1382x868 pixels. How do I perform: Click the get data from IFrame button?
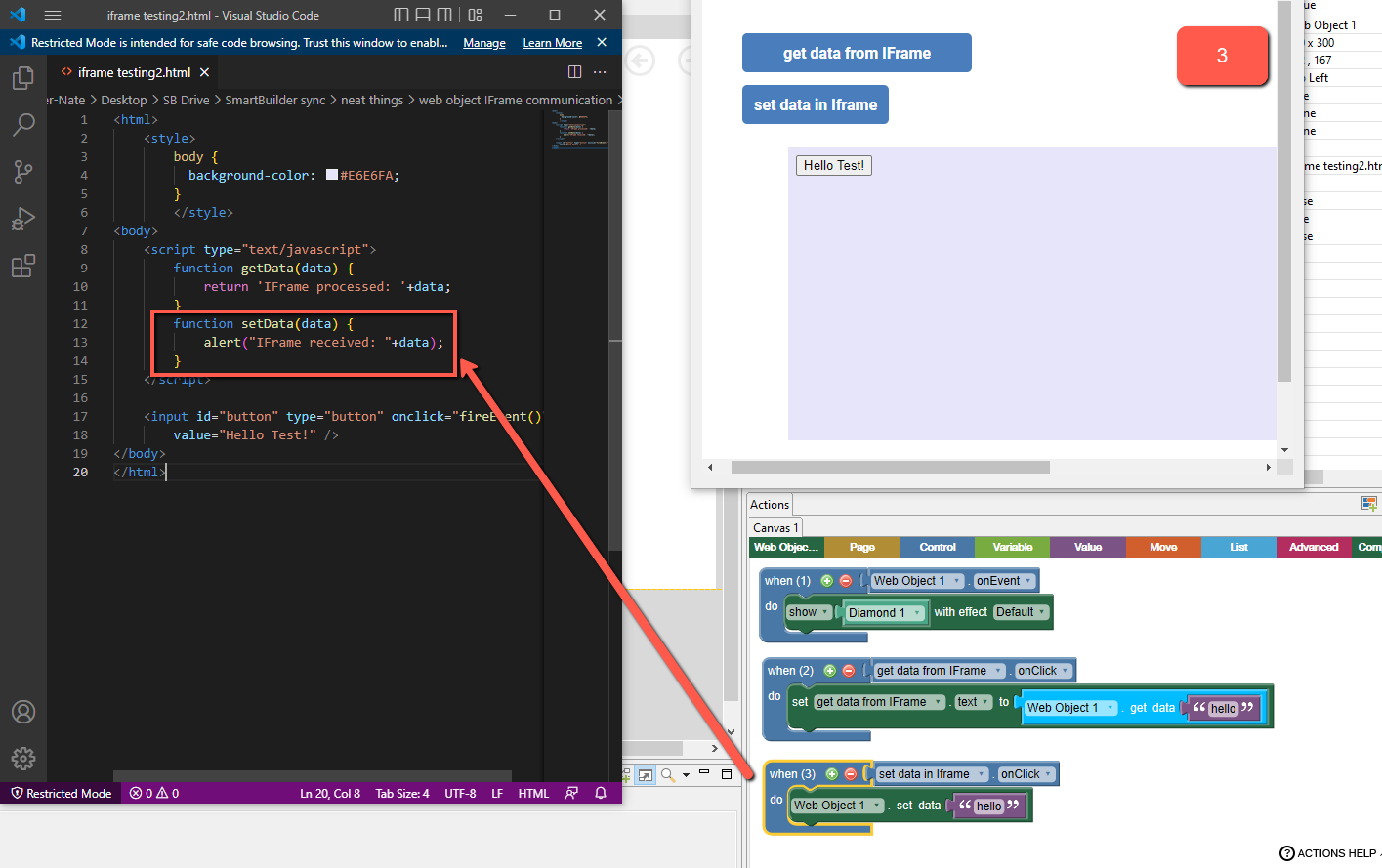click(857, 53)
